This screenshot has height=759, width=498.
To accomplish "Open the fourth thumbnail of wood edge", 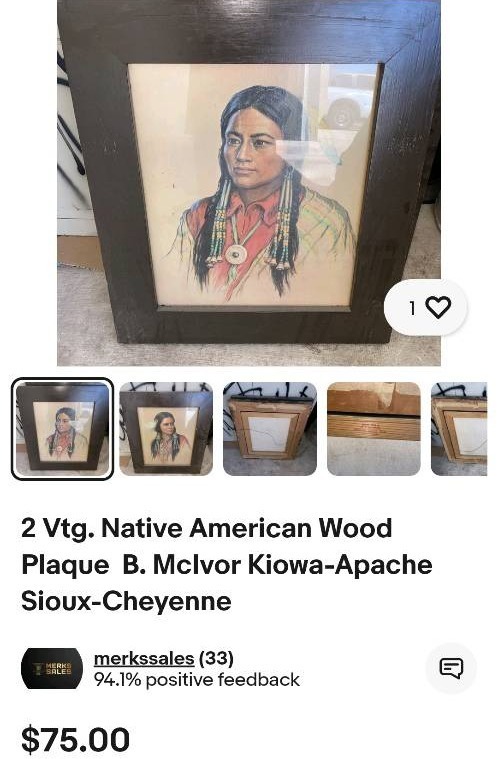I will click(x=374, y=429).
